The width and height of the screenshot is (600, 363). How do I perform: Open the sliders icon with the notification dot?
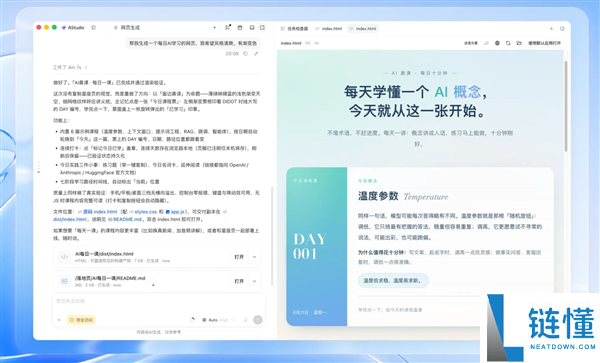(x=228, y=27)
